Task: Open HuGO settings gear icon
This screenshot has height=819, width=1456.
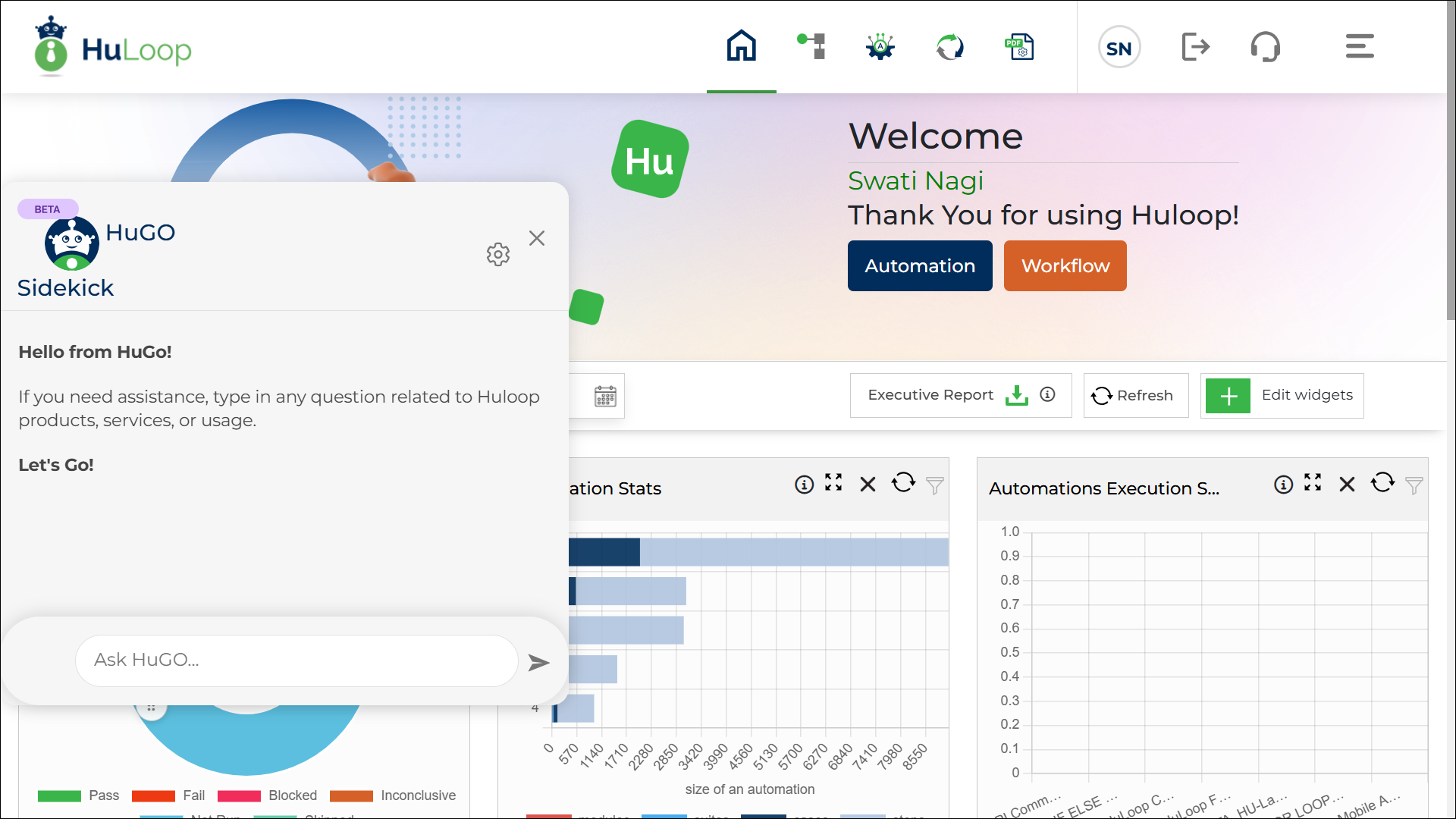Action: coord(498,254)
